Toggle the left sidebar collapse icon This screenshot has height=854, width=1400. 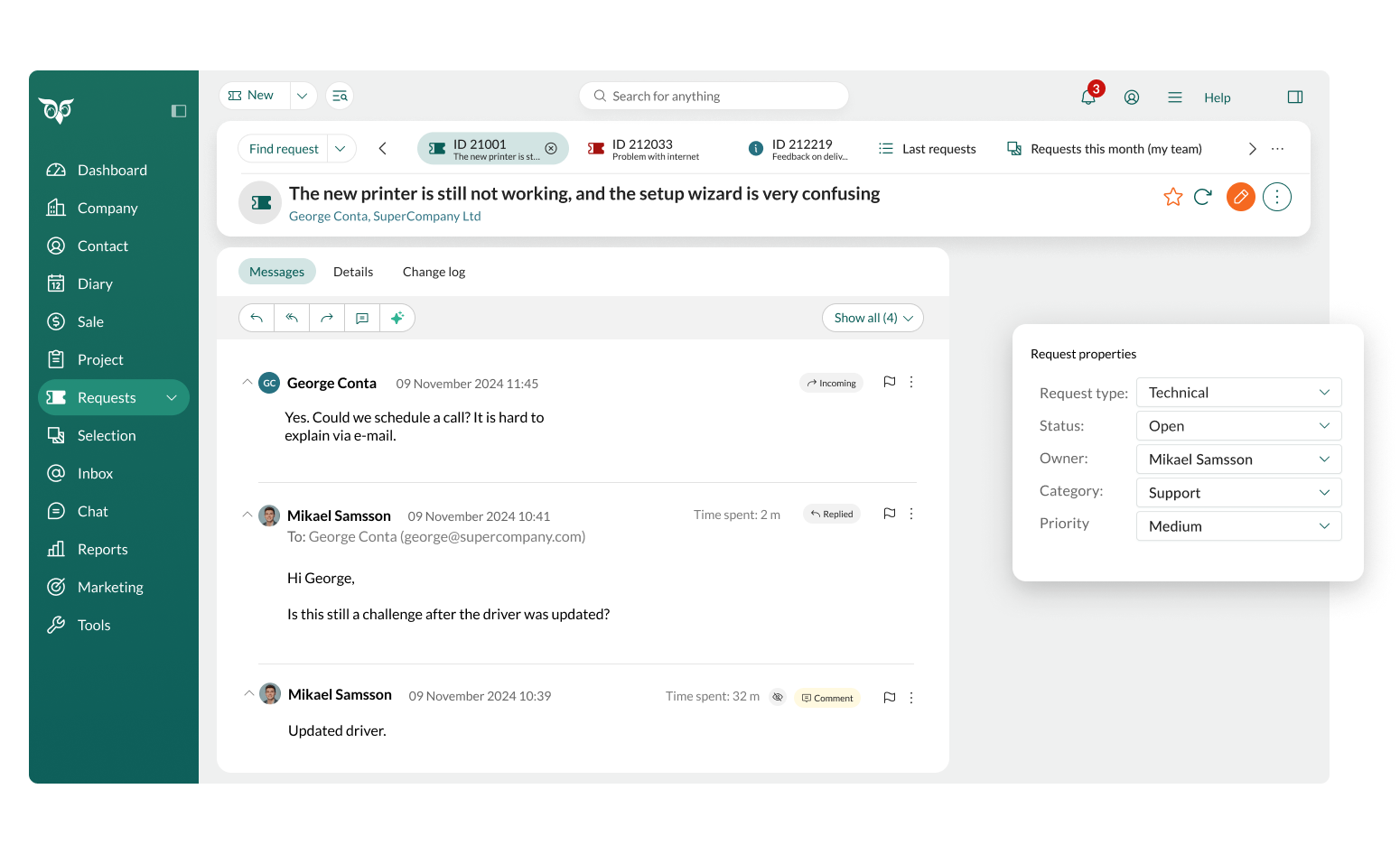pyautogui.click(x=179, y=111)
